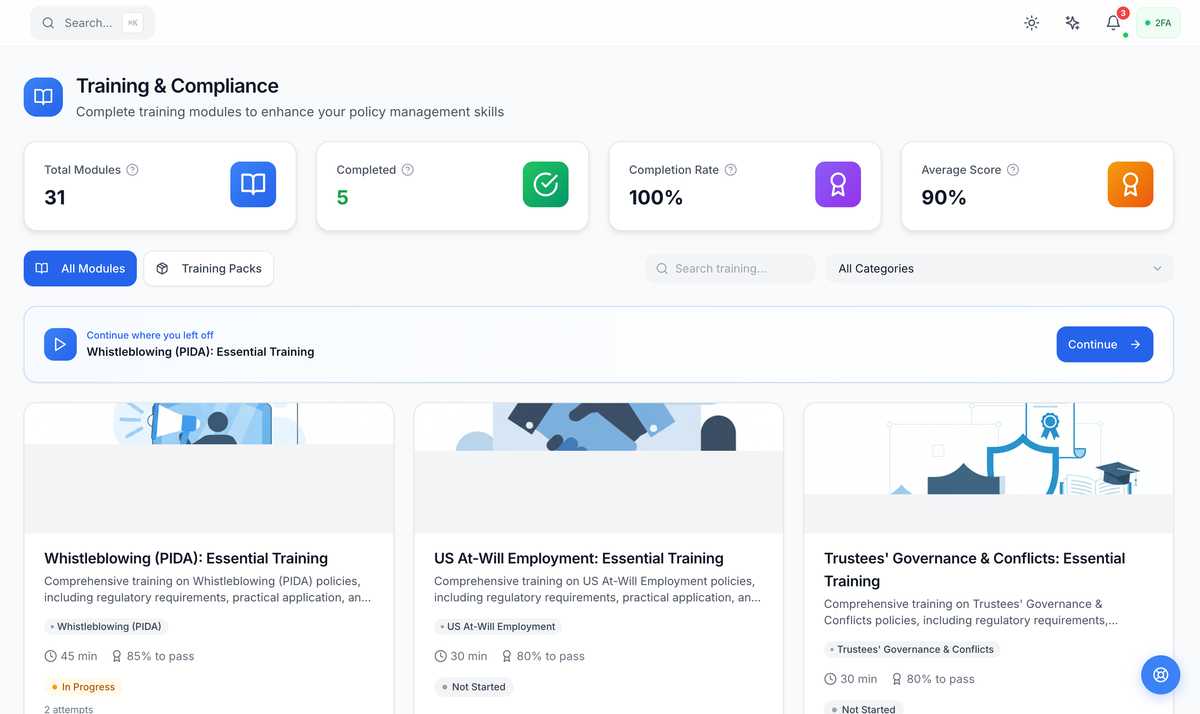This screenshot has height=714, width=1200.
Task: Open the help widget in the bottom corner
Action: (x=1160, y=674)
